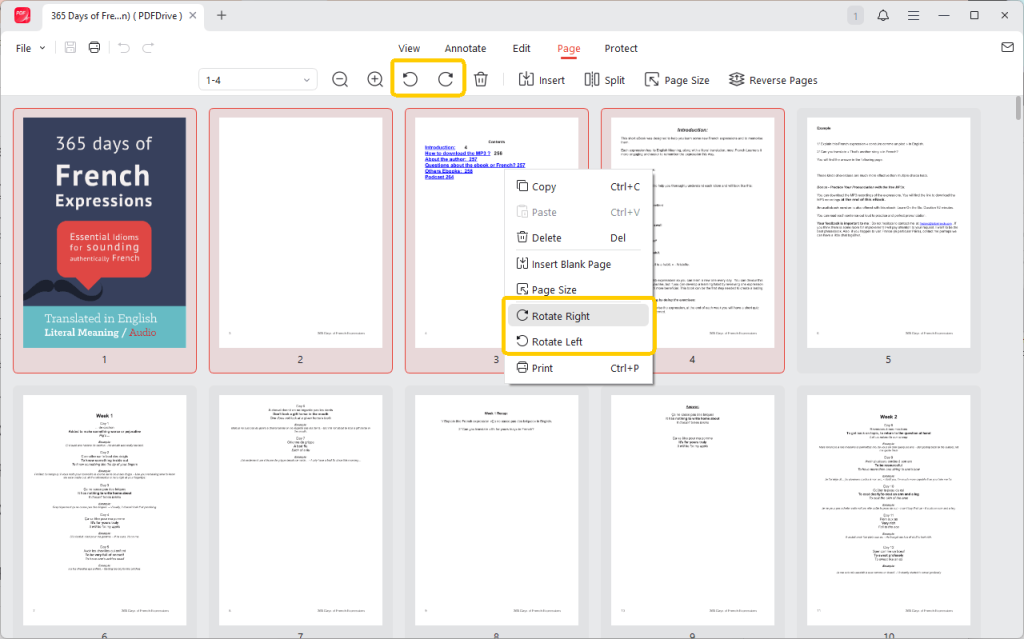The height and width of the screenshot is (639, 1024).
Task: Expand the File menu chevron
Action: point(42,47)
